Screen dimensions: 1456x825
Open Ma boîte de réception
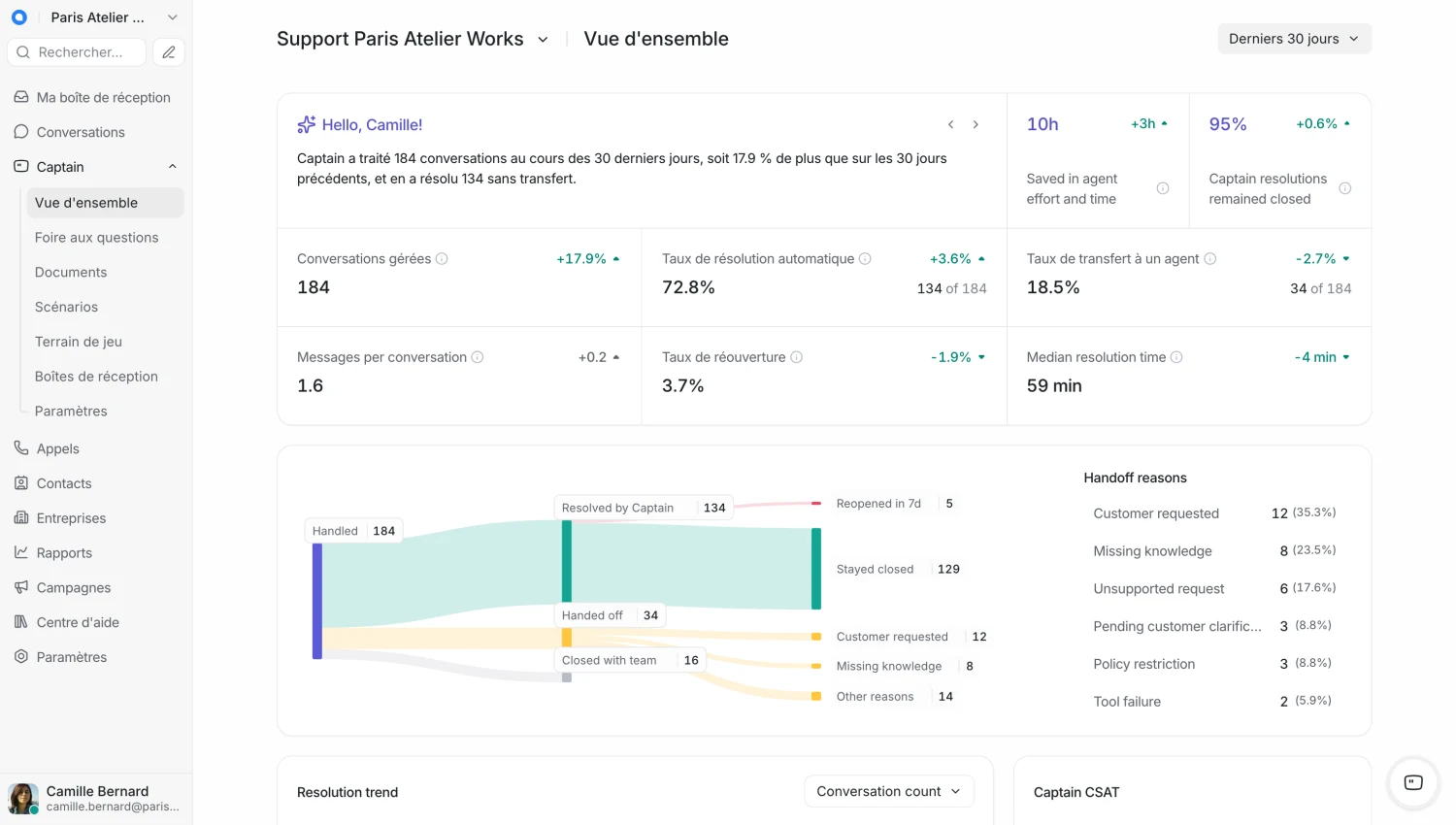click(x=95, y=97)
